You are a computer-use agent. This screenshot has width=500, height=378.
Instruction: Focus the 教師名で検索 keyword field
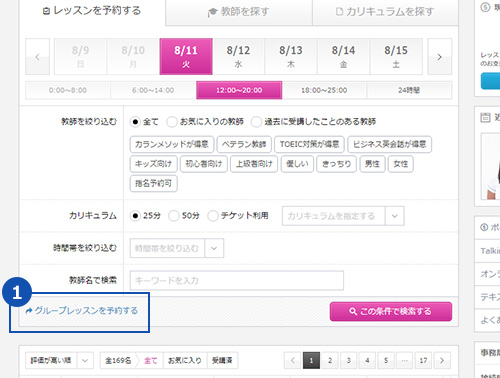click(237, 281)
